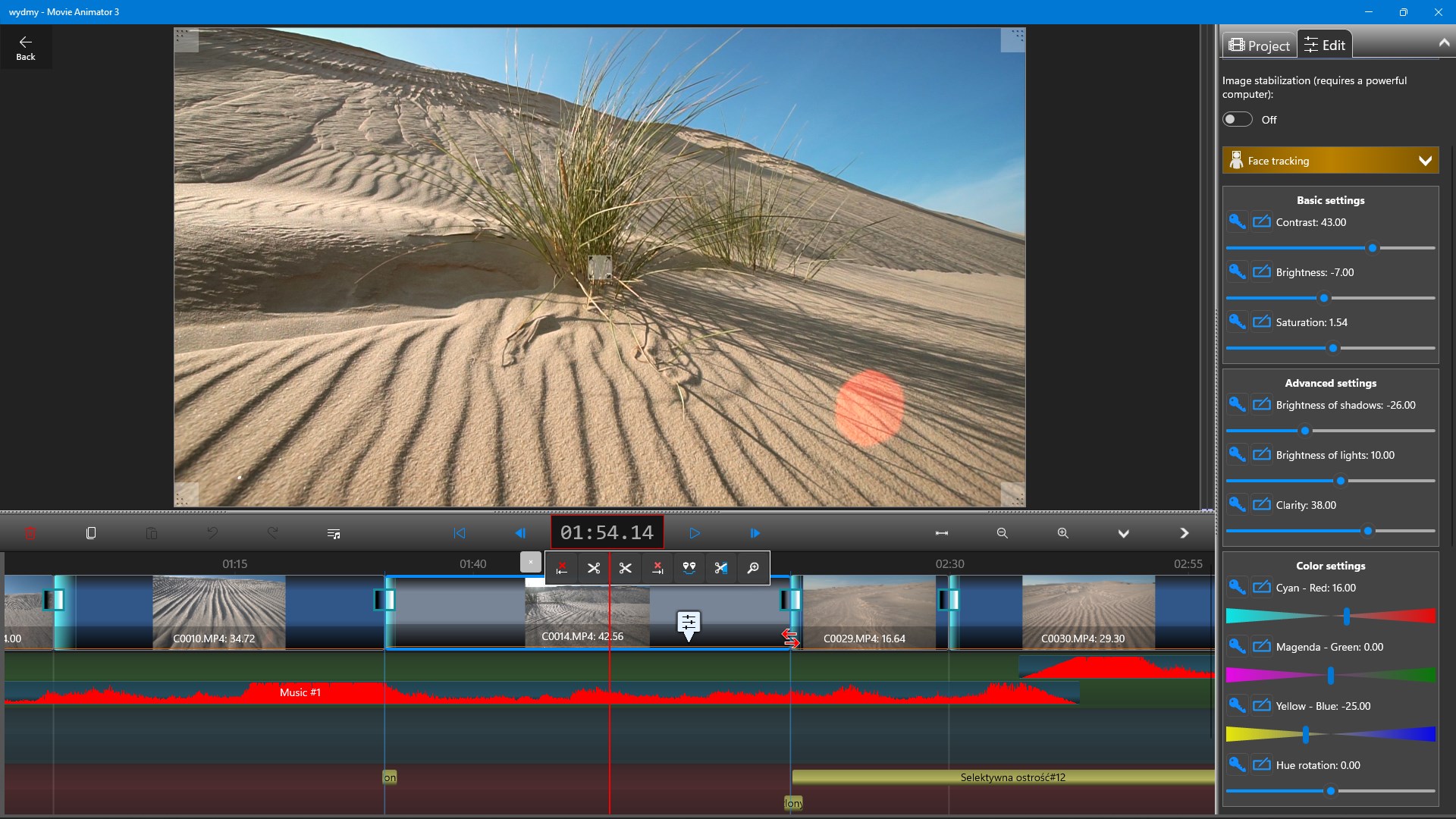The height and width of the screenshot is (819, 1456).
Task: Open the timeline options chevron
Action: coord(1123,532)
